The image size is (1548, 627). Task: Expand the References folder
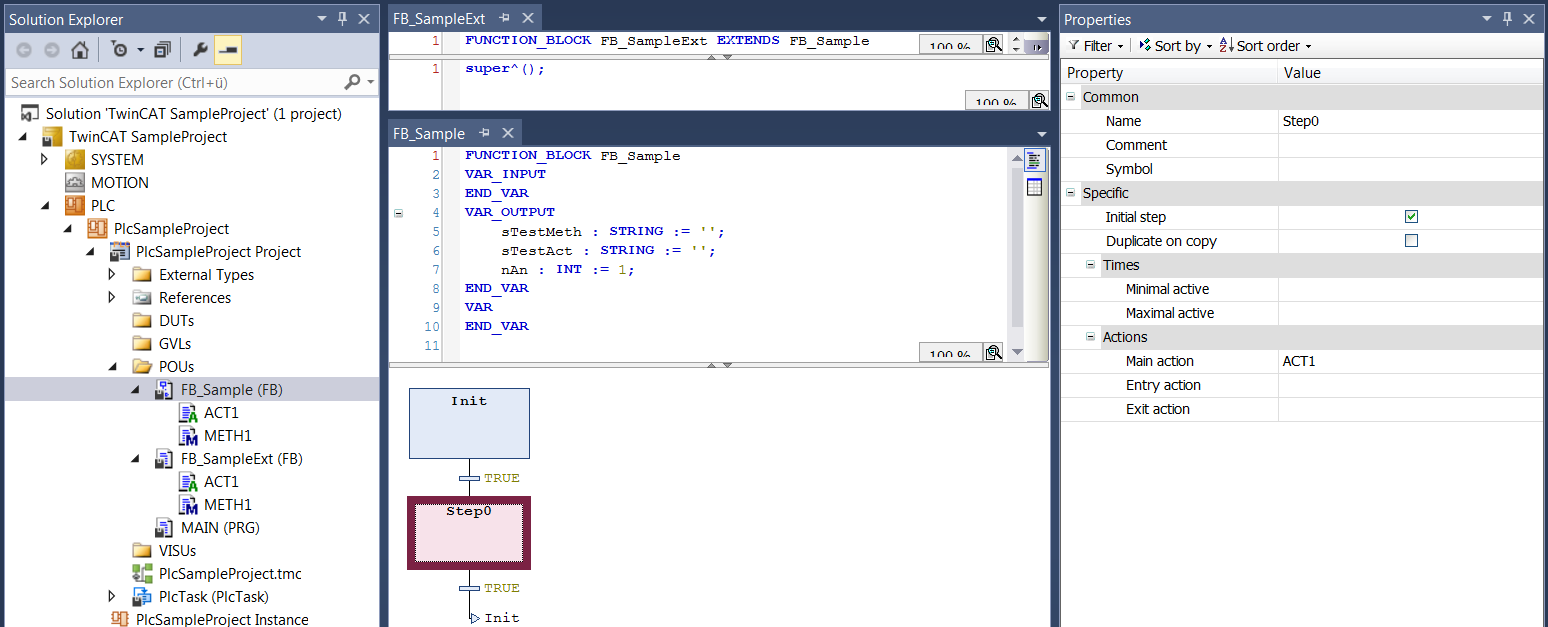(x=112, y=297)
